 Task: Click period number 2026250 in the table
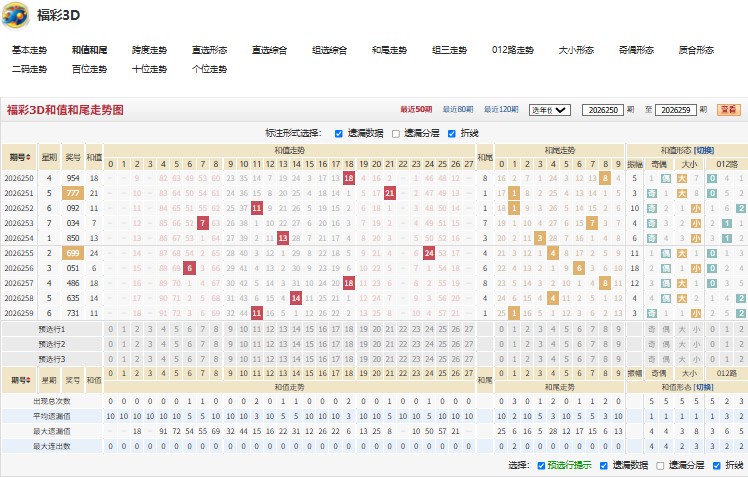[19, 178]
